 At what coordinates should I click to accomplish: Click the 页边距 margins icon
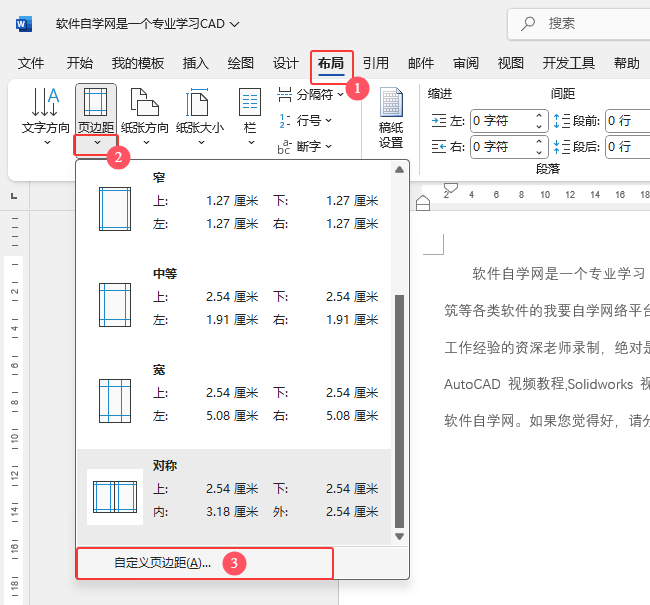95,102
